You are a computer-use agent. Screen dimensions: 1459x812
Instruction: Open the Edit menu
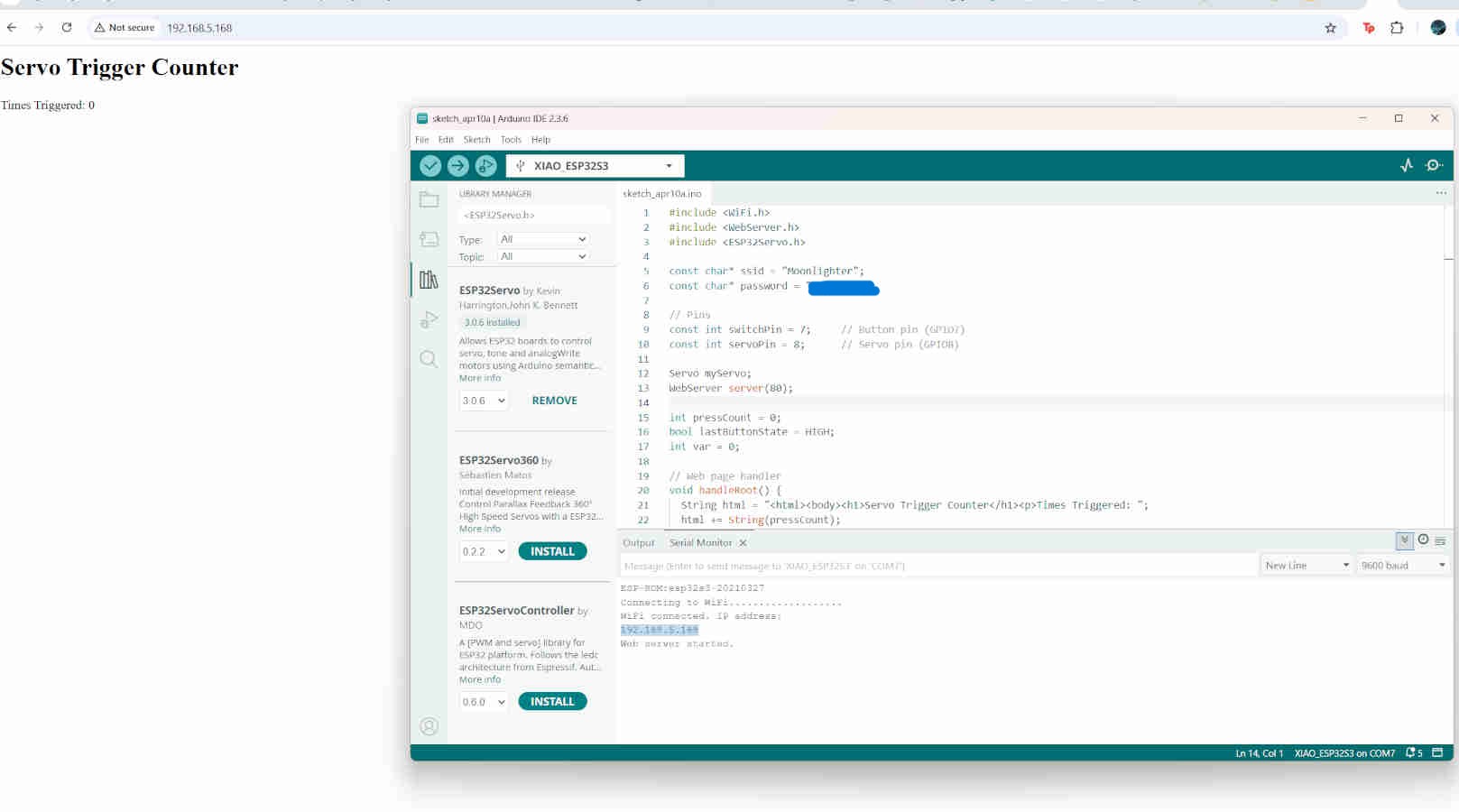(446, 140)
